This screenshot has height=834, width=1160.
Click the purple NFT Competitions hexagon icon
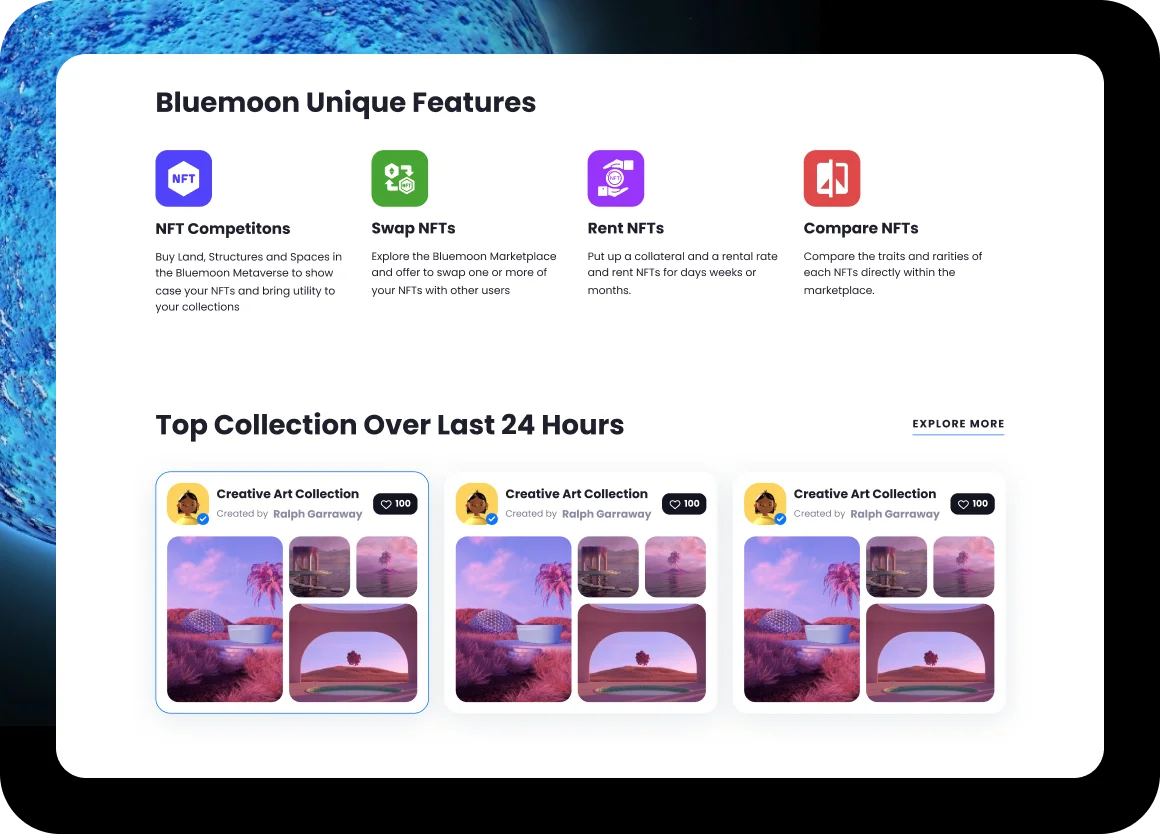click(x=184, y=179)
